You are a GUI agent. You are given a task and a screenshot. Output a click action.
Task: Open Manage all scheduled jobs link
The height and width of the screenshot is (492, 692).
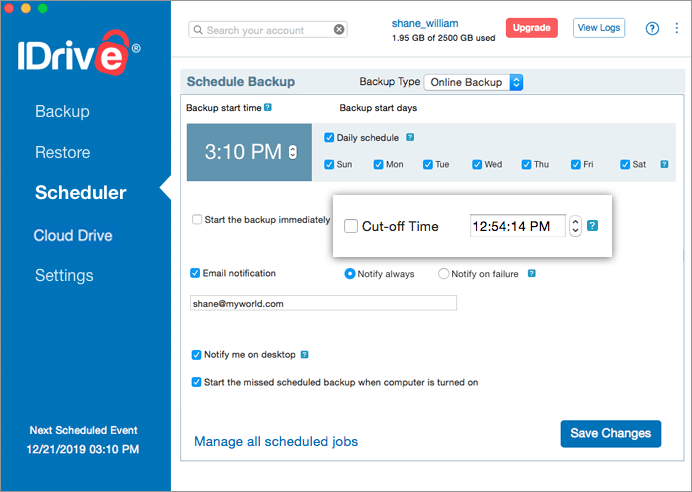pyautogui.click(x=276, y=441)
